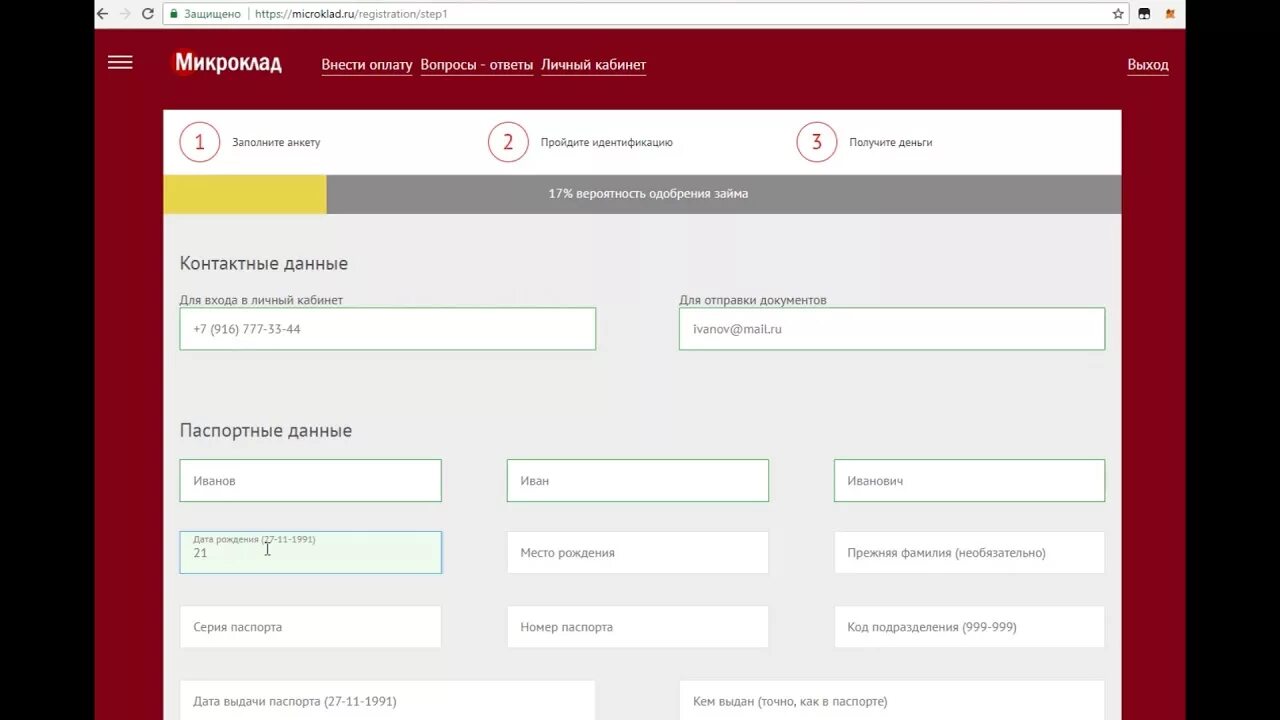
Task: Open Вопросы - ответы page
Action: (x=477, y=65)
